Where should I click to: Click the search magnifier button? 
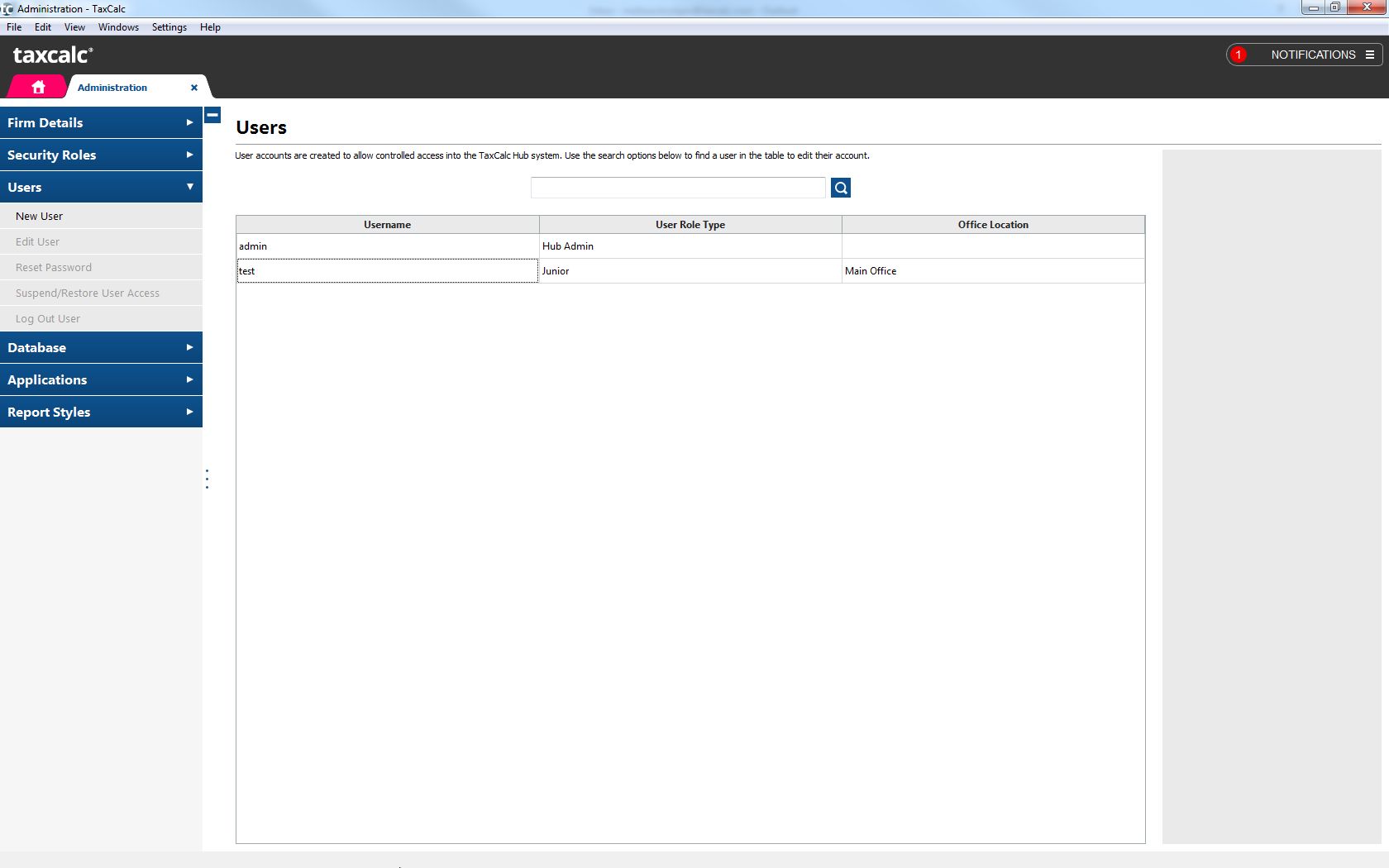click(841, 188)
